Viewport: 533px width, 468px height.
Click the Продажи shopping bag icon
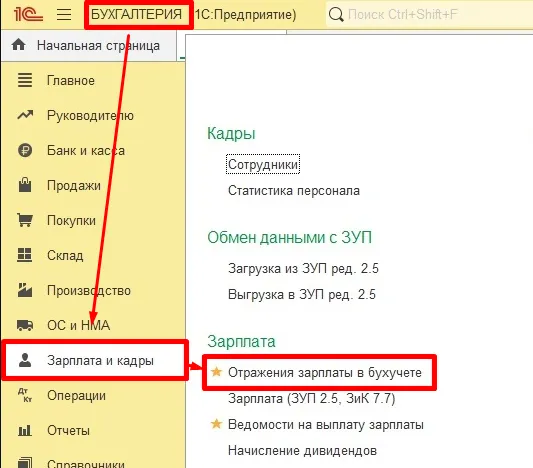25,185
